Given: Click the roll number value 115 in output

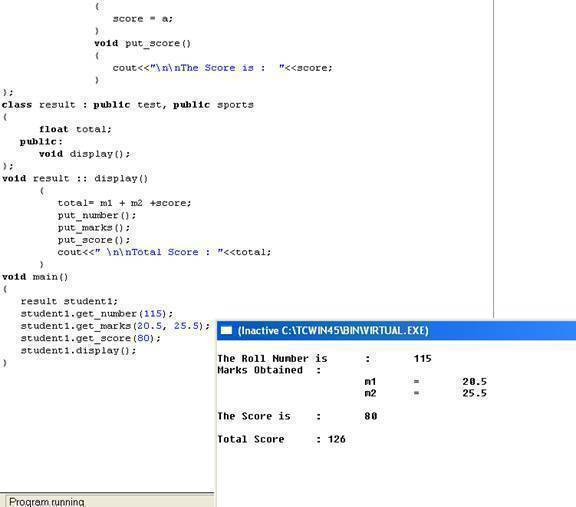Looking at the screenshot, I should [x=422, y=359].
